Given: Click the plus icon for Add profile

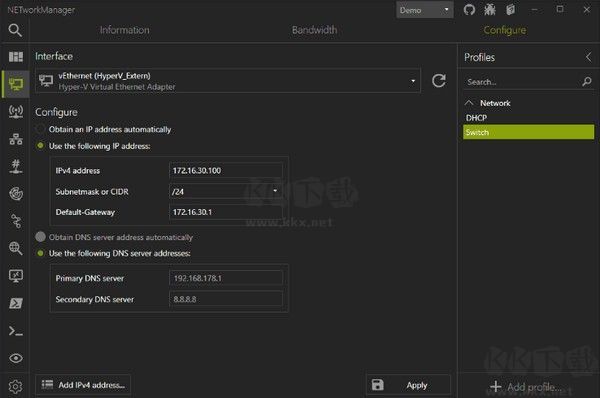Looking at the screenshot, I should click(496, 387).
